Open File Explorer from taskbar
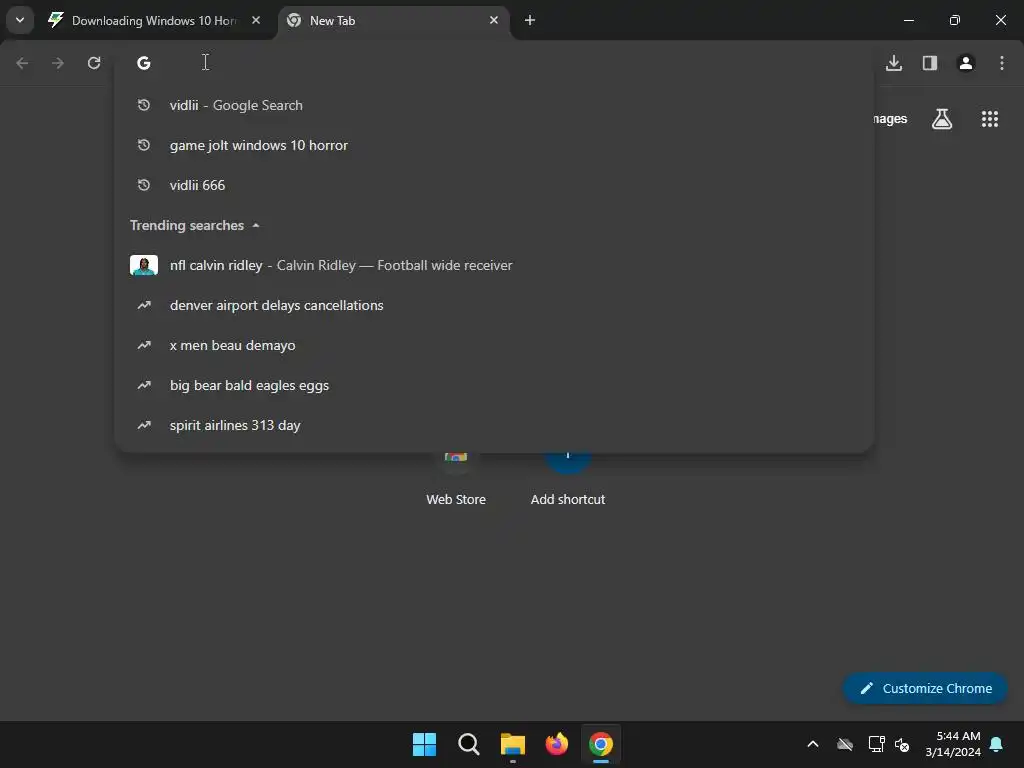This screenshot has height=768, width=1024. [513, 744]
